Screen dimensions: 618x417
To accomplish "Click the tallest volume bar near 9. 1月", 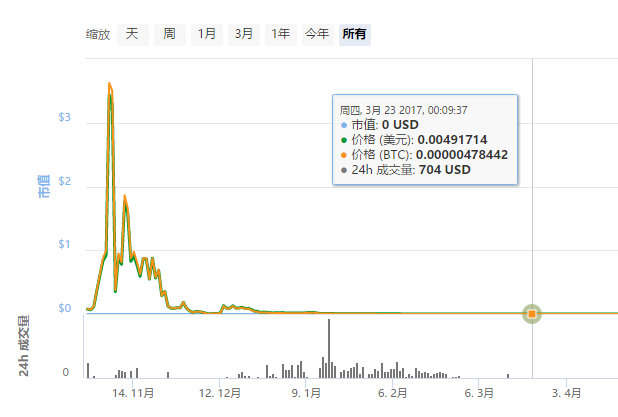I will [x=329, y=348].
